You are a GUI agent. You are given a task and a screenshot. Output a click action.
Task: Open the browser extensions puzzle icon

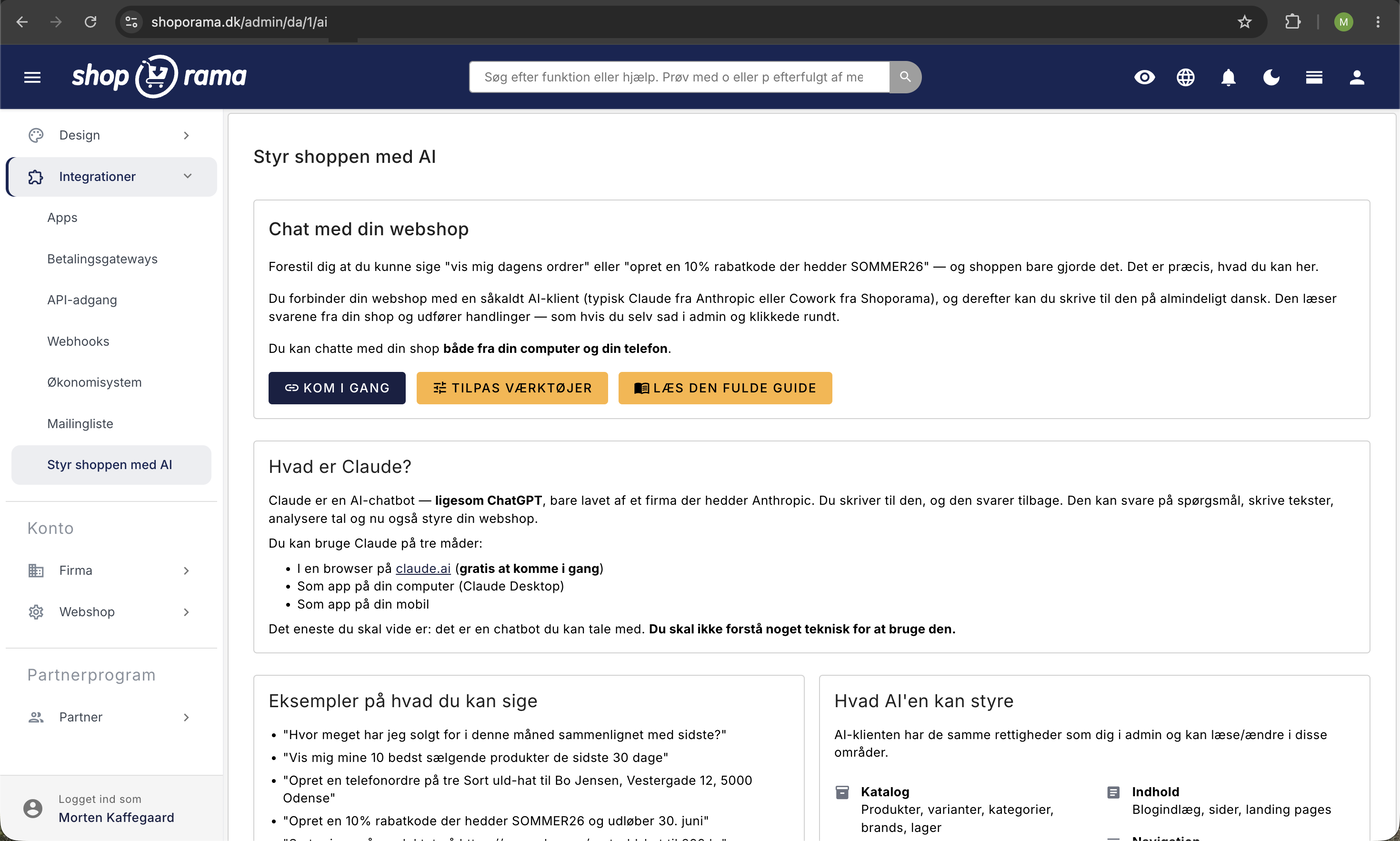tap(1293, 21)
